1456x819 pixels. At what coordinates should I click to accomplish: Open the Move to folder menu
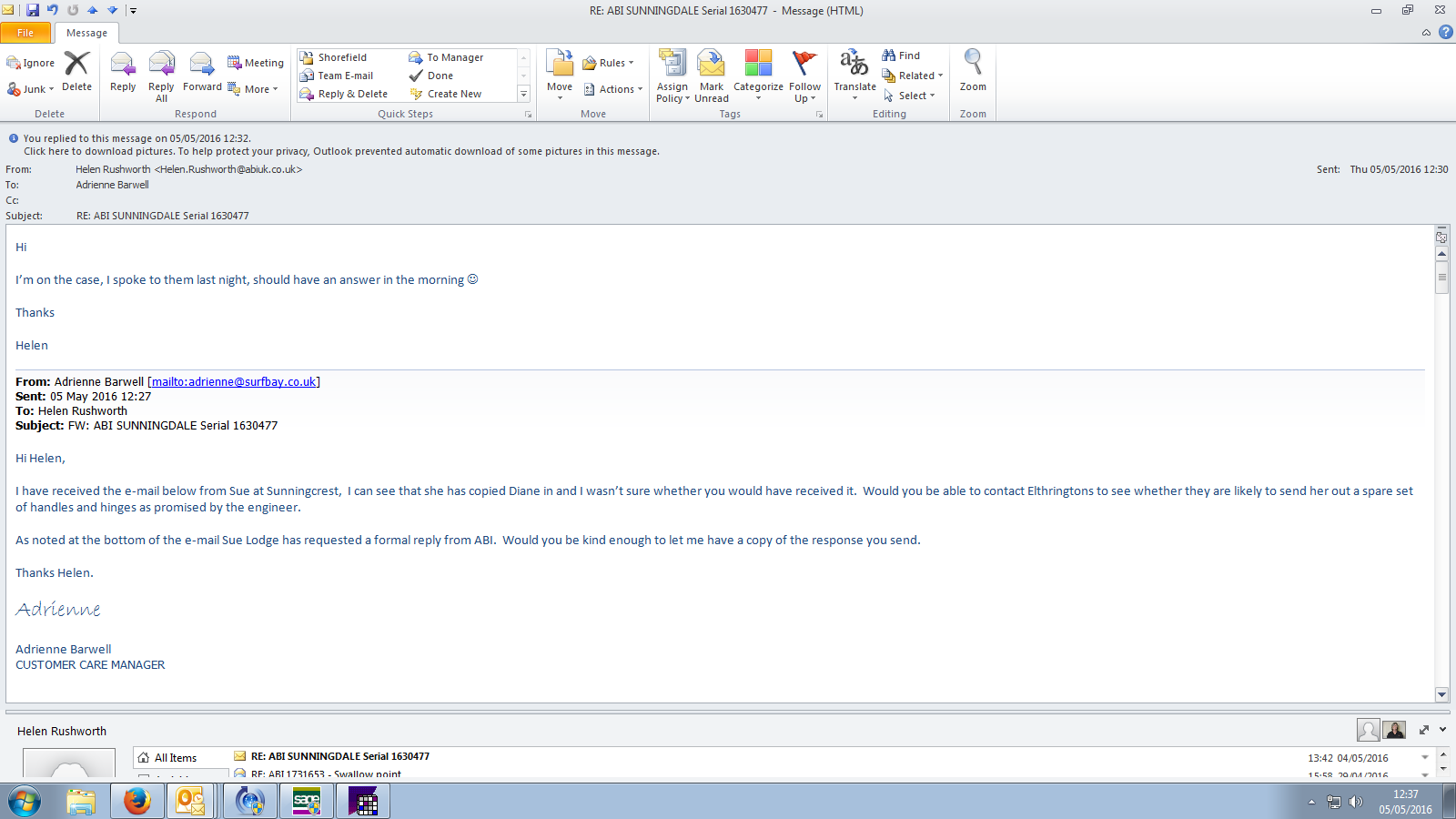(560, 75)
